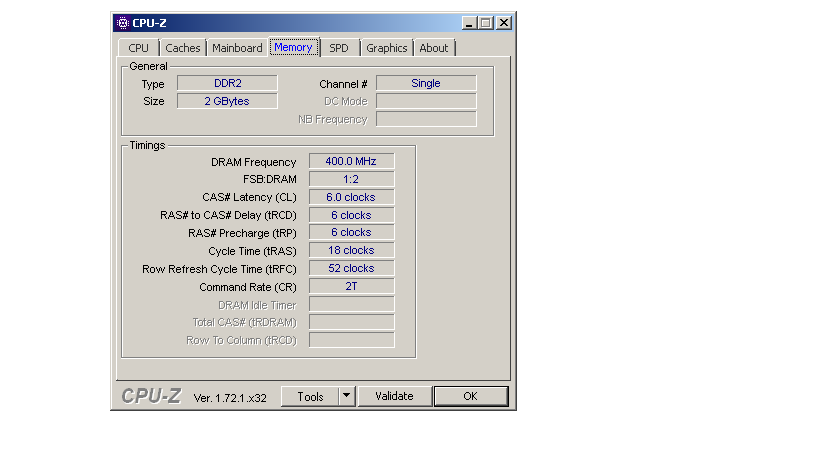Open the Mainboard tab
Image resolution: width=819 pixels, height=460 pixels.
click(237, 48)
